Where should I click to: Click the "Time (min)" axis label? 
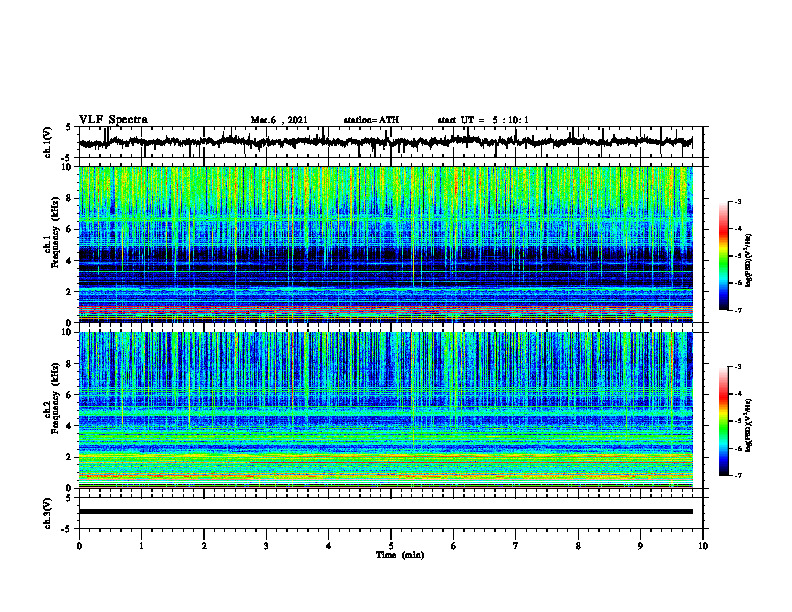400,555
